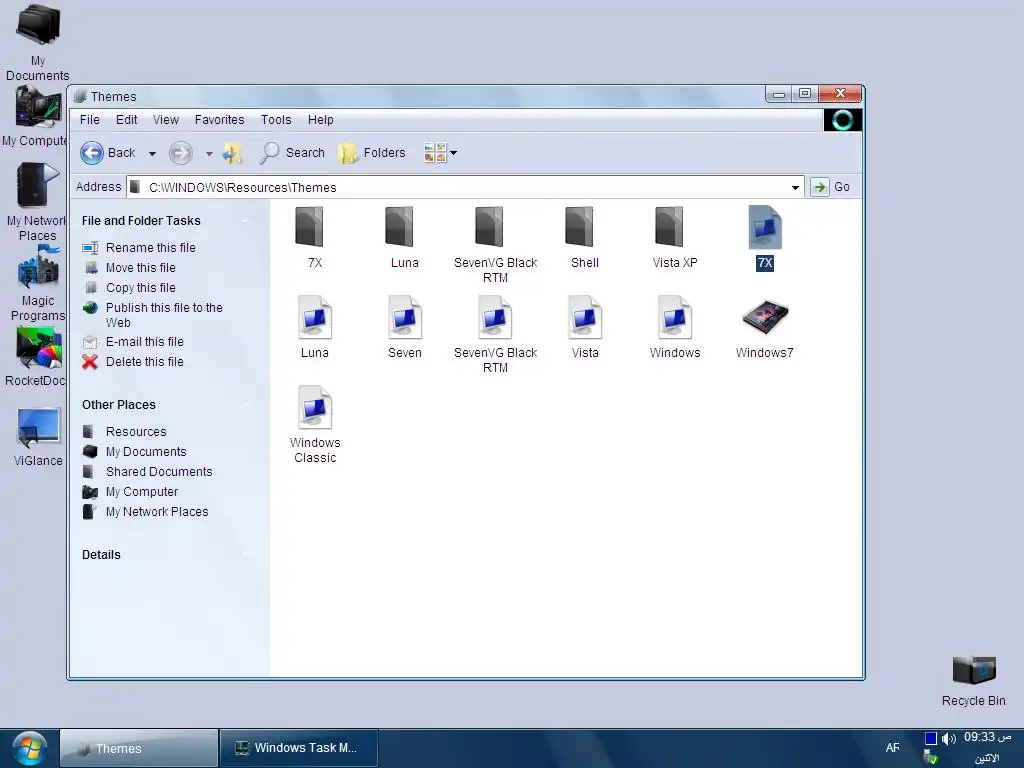Collapse the Other Places section
The height and width of the screenshot is (768, 1024).
(x=246, y=405)
